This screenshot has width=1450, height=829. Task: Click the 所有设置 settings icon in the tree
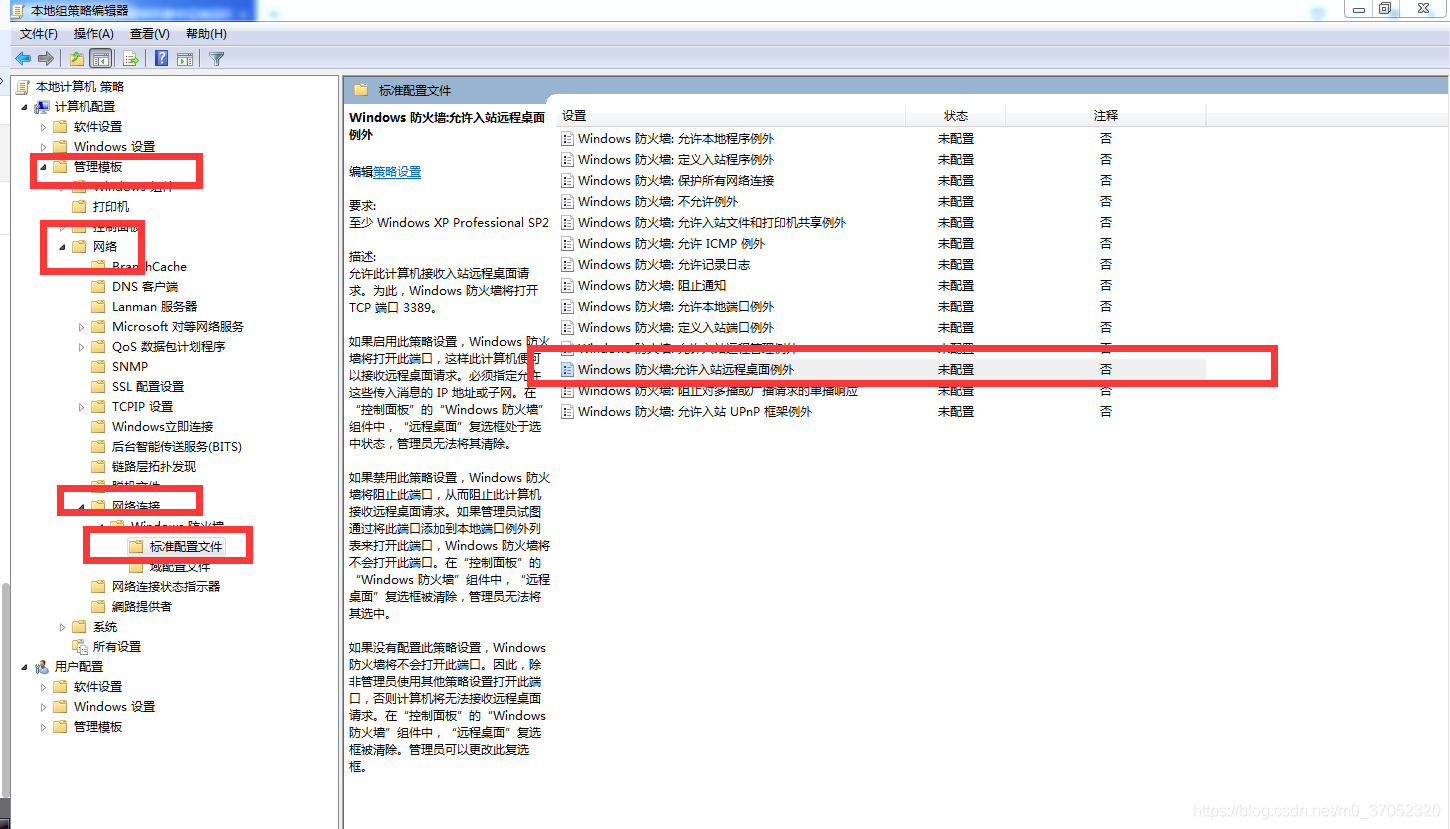[80, 646]
